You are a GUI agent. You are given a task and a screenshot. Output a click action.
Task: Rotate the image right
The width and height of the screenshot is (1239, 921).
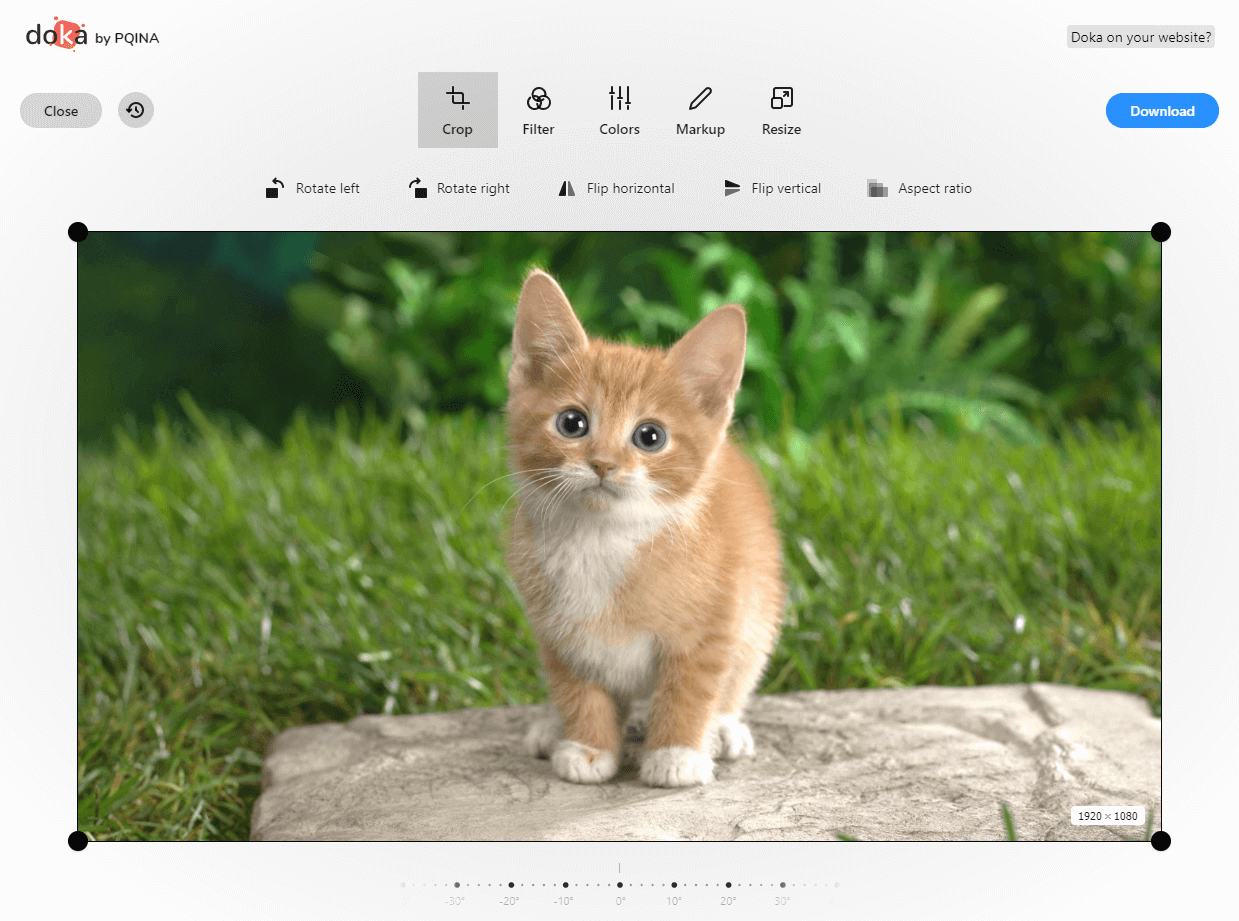(x=459, y=188)
